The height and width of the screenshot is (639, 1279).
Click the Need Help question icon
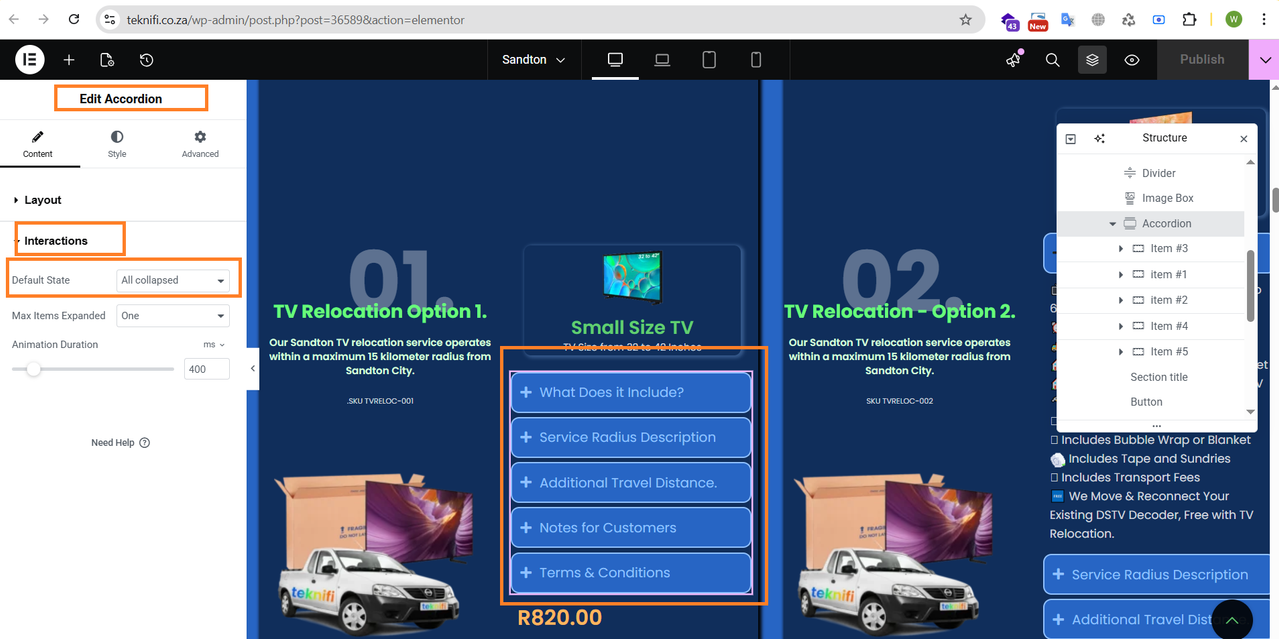[x=145, y=443]
